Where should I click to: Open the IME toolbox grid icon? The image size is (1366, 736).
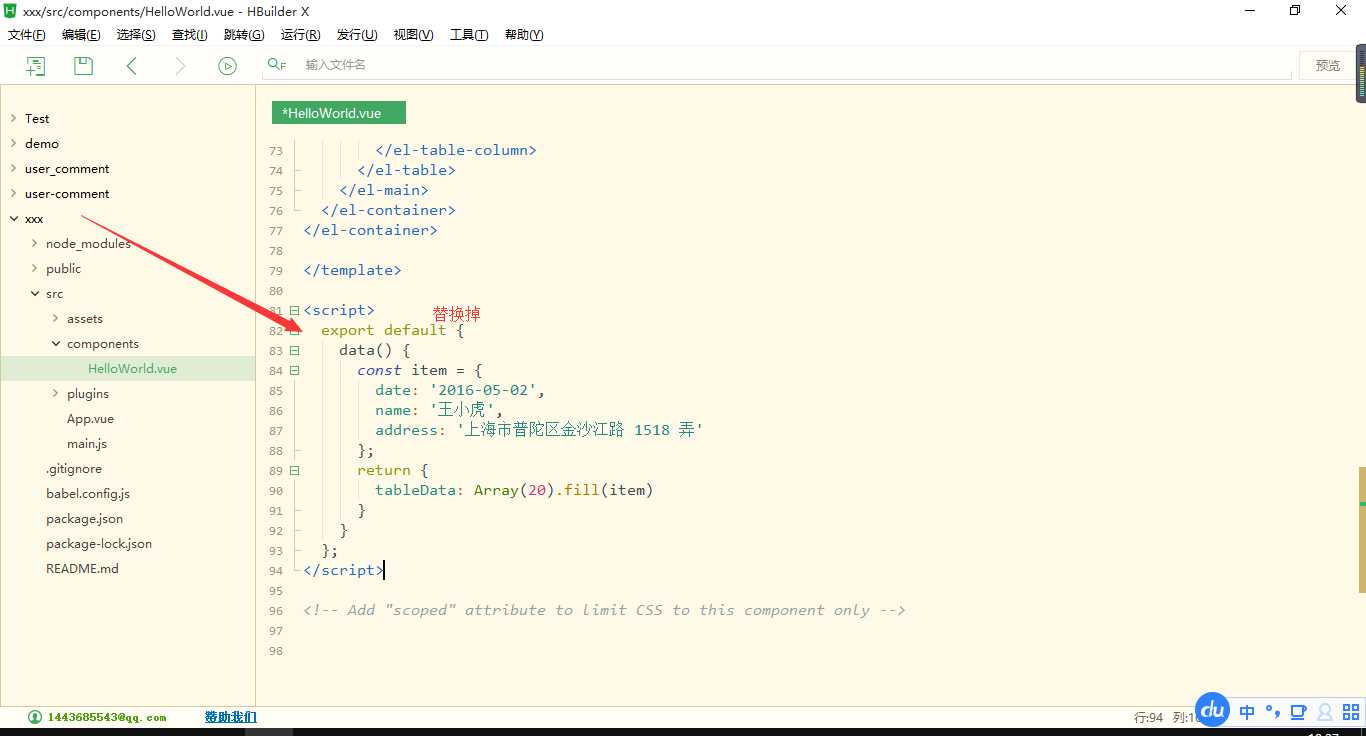[x=1351, y=712]
